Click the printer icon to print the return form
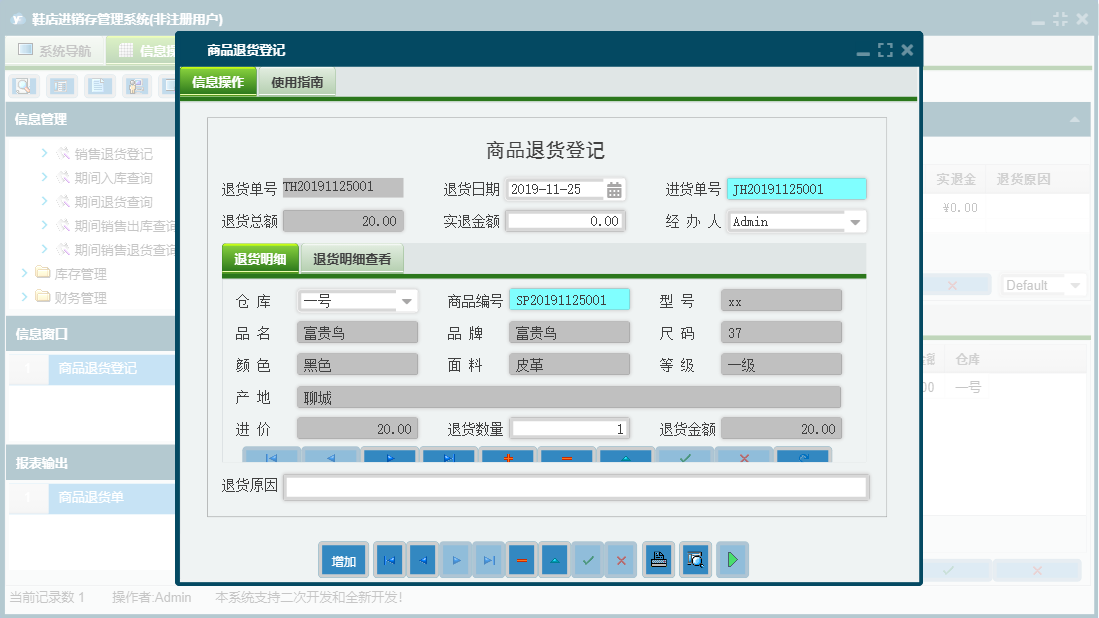Viewport: 1099px width, 618px height. pos(658,560)
